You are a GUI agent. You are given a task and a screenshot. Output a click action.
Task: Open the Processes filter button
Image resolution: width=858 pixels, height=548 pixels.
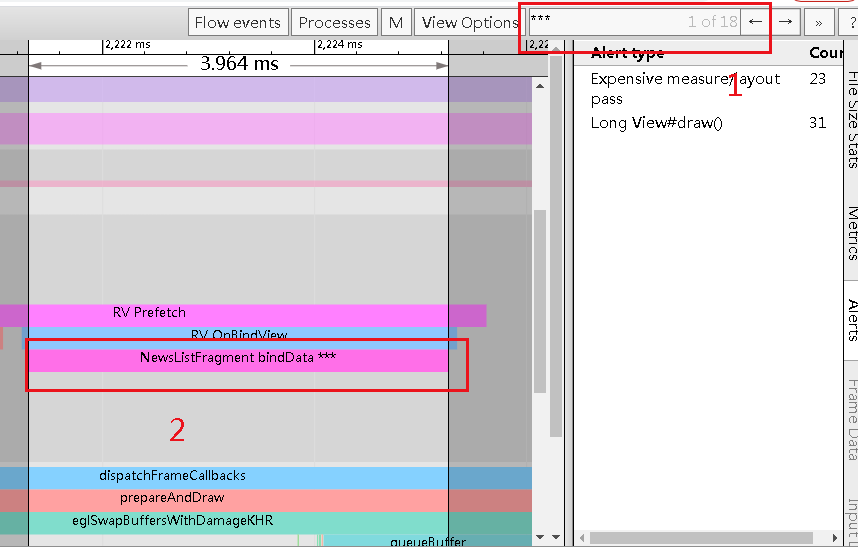(334, 22)
